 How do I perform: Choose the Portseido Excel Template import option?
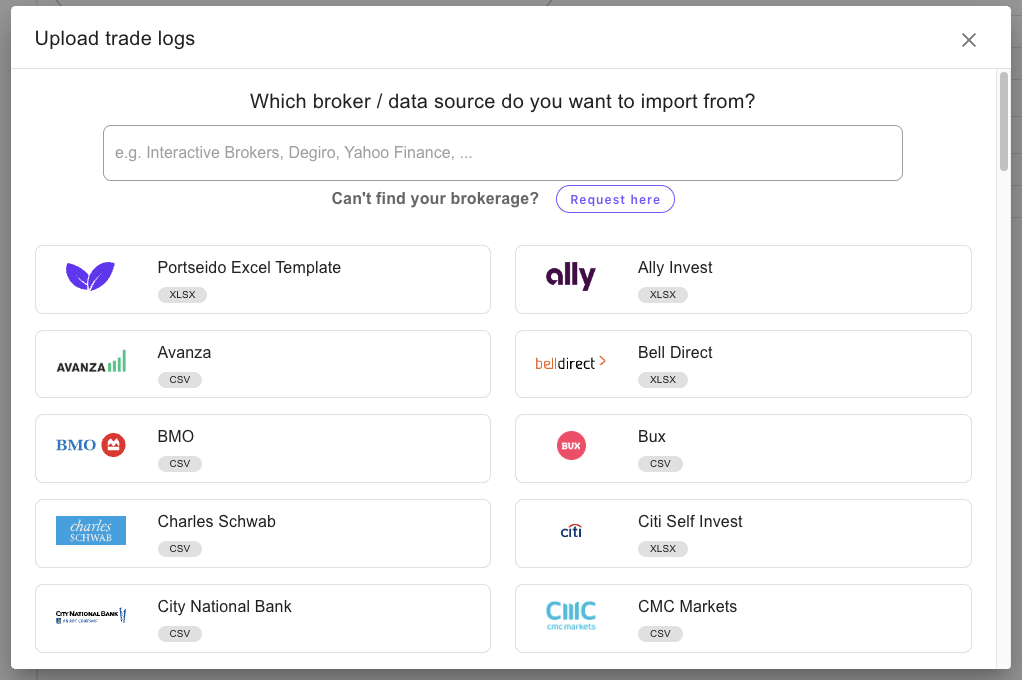pos(262,280)
